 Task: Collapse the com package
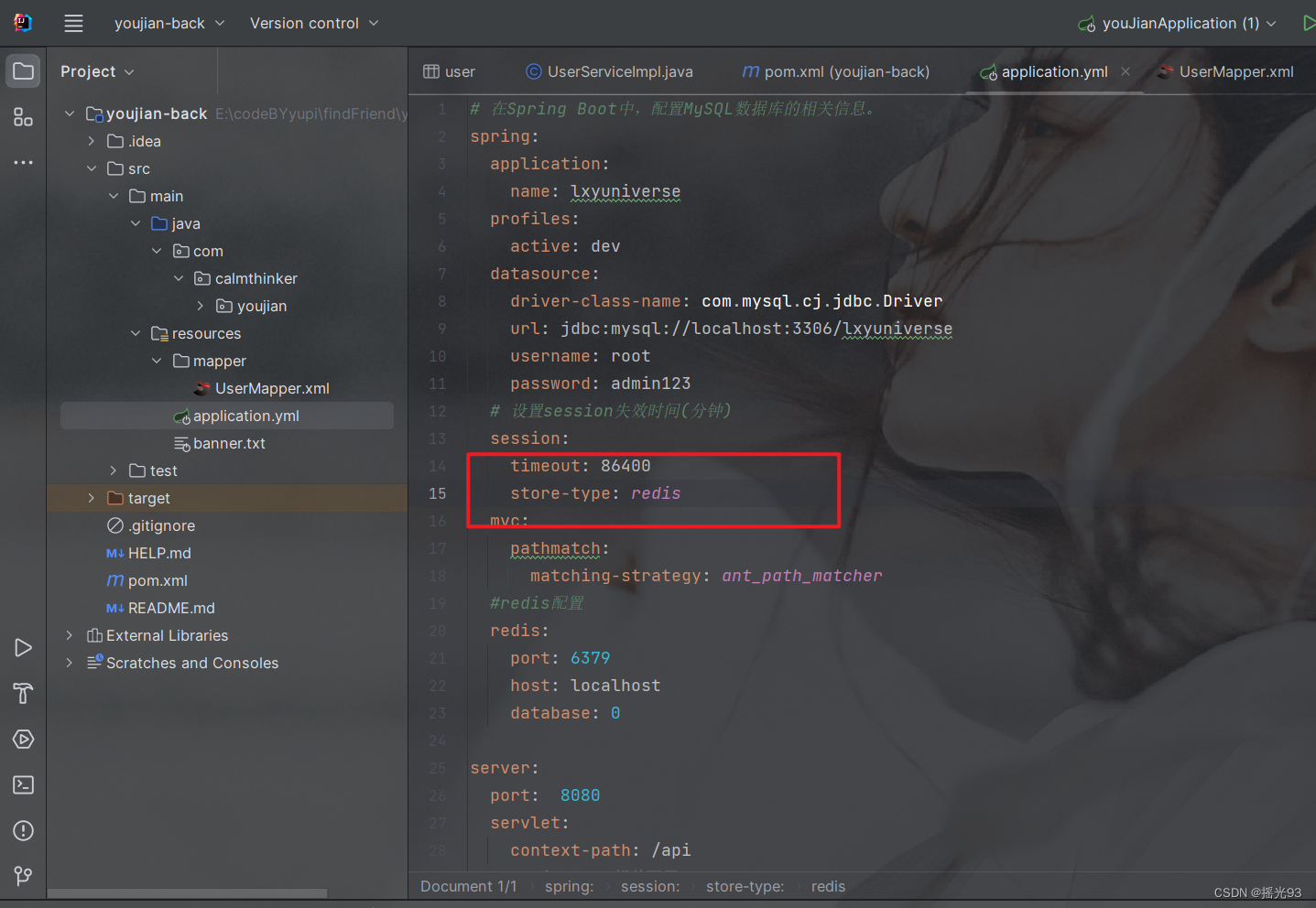coord(157,251)
